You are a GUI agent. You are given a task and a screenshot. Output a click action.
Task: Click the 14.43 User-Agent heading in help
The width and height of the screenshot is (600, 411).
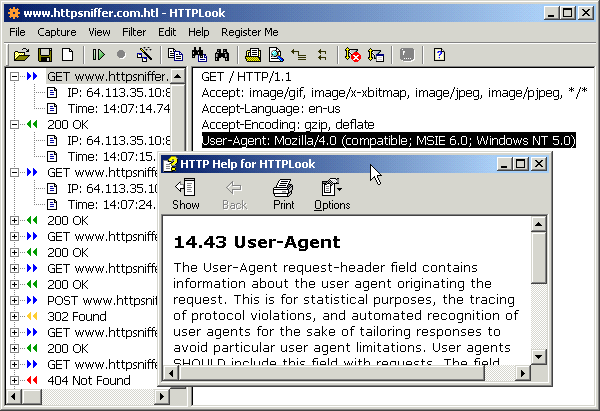click(x=257, y=242)
